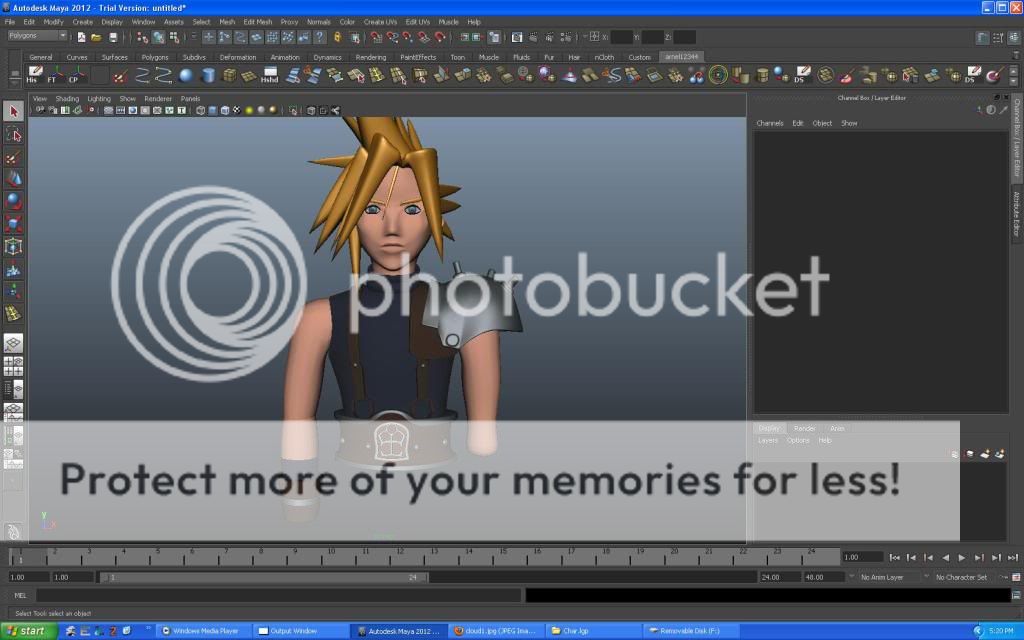Click the History 'His' shelf icon
Viewport: 1024px width, 640px height.
pyautogui.click(x=35, y=74)
